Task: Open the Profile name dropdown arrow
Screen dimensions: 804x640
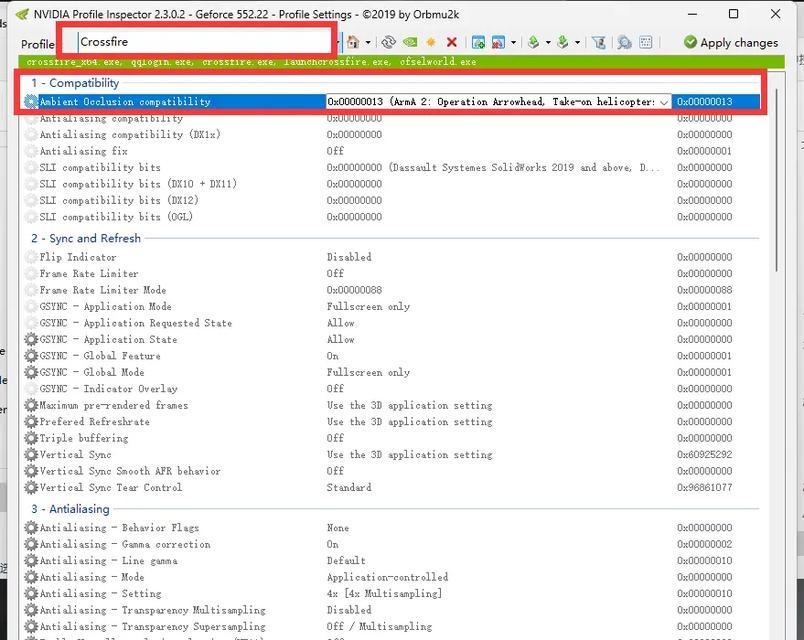Action: [338, 42]
